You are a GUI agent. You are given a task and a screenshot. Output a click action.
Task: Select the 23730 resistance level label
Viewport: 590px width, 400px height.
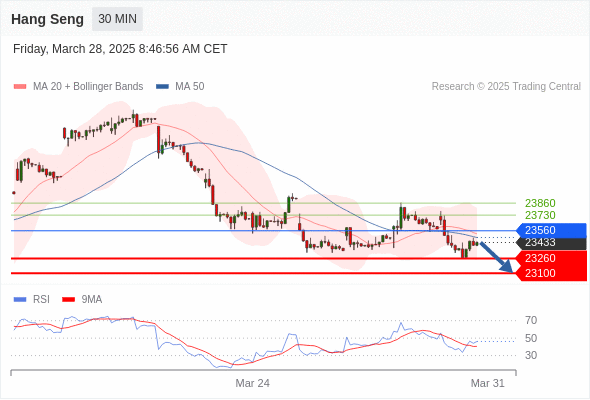tap(540, 215)
